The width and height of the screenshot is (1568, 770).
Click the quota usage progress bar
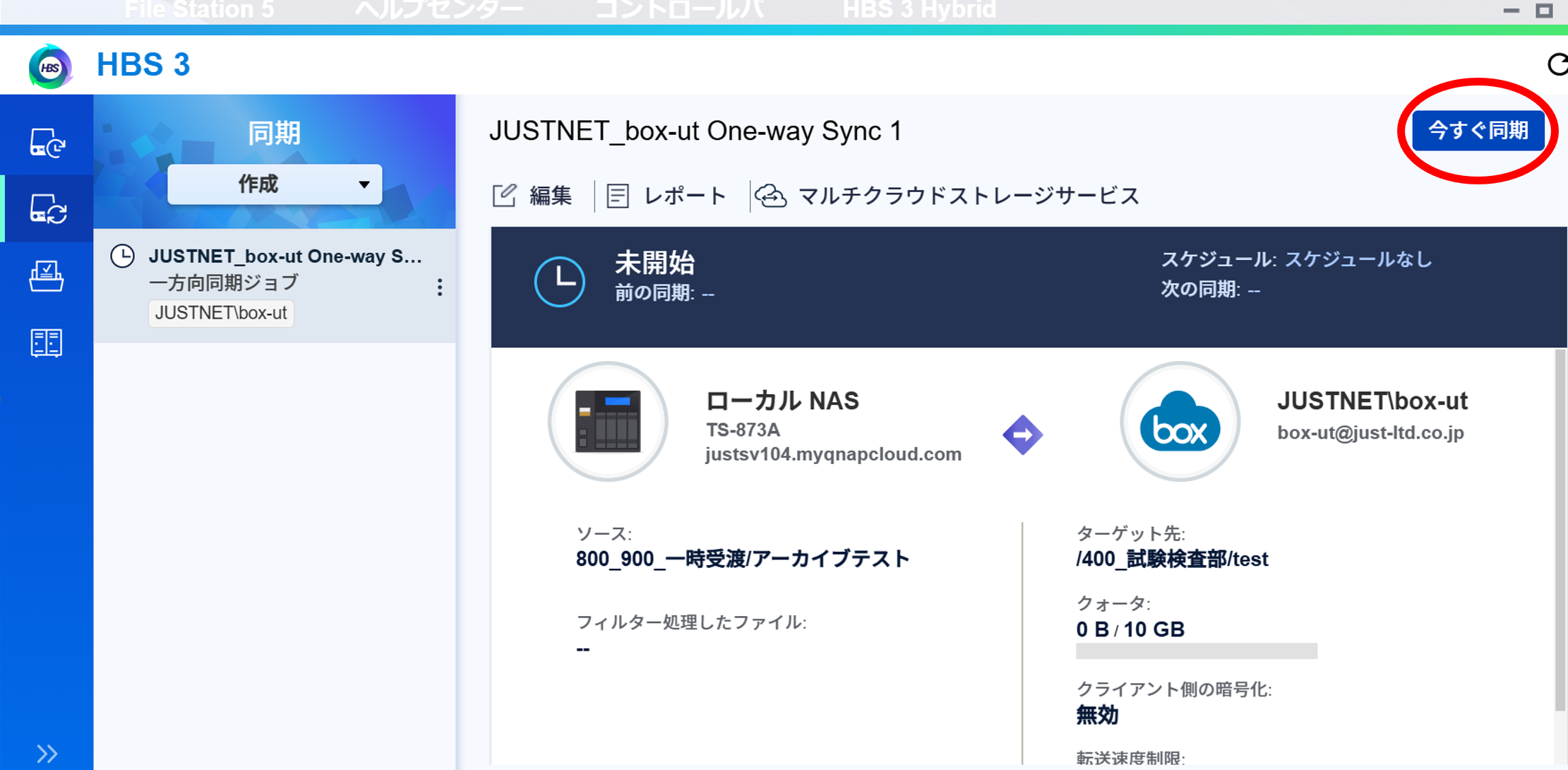click(1197, 651)
